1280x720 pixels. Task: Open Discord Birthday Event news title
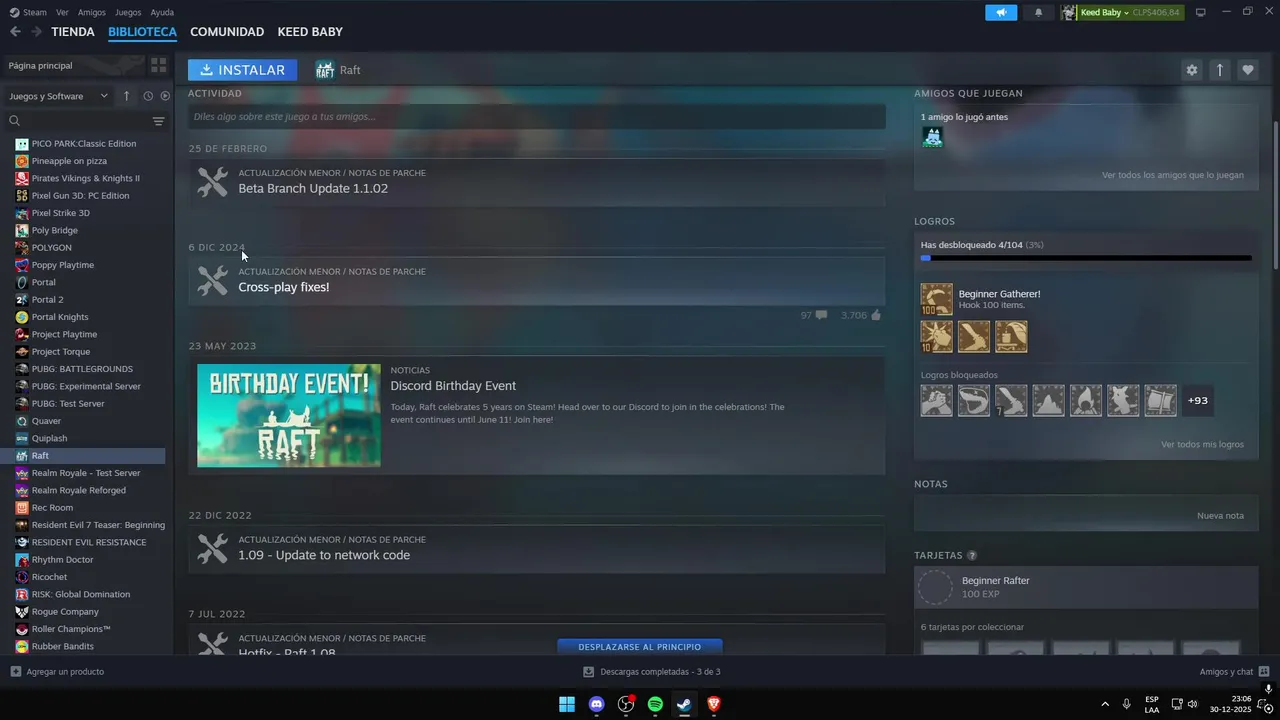(453, 386)
